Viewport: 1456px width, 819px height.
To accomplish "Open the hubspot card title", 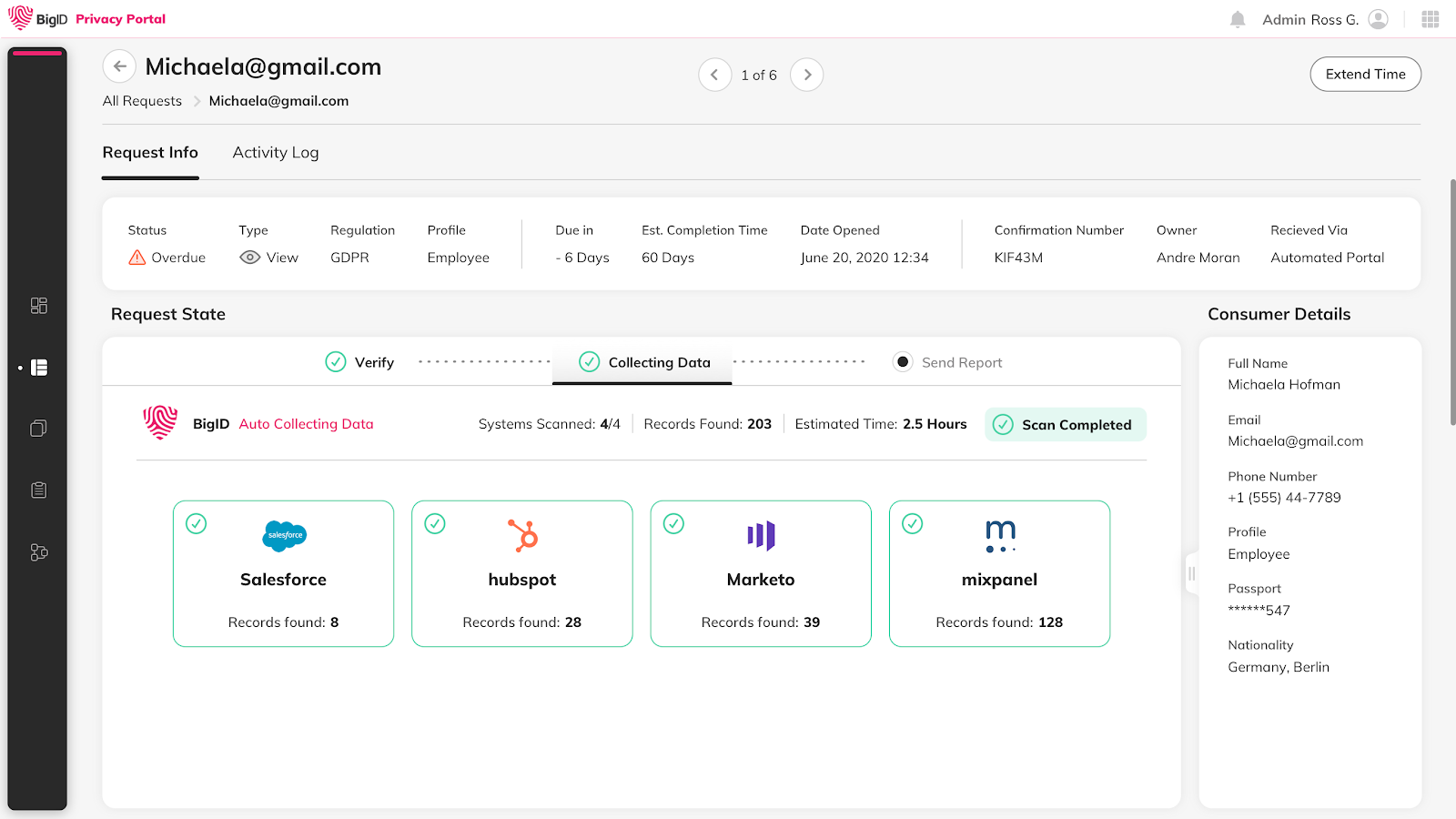I will click(x=522, y=580).
